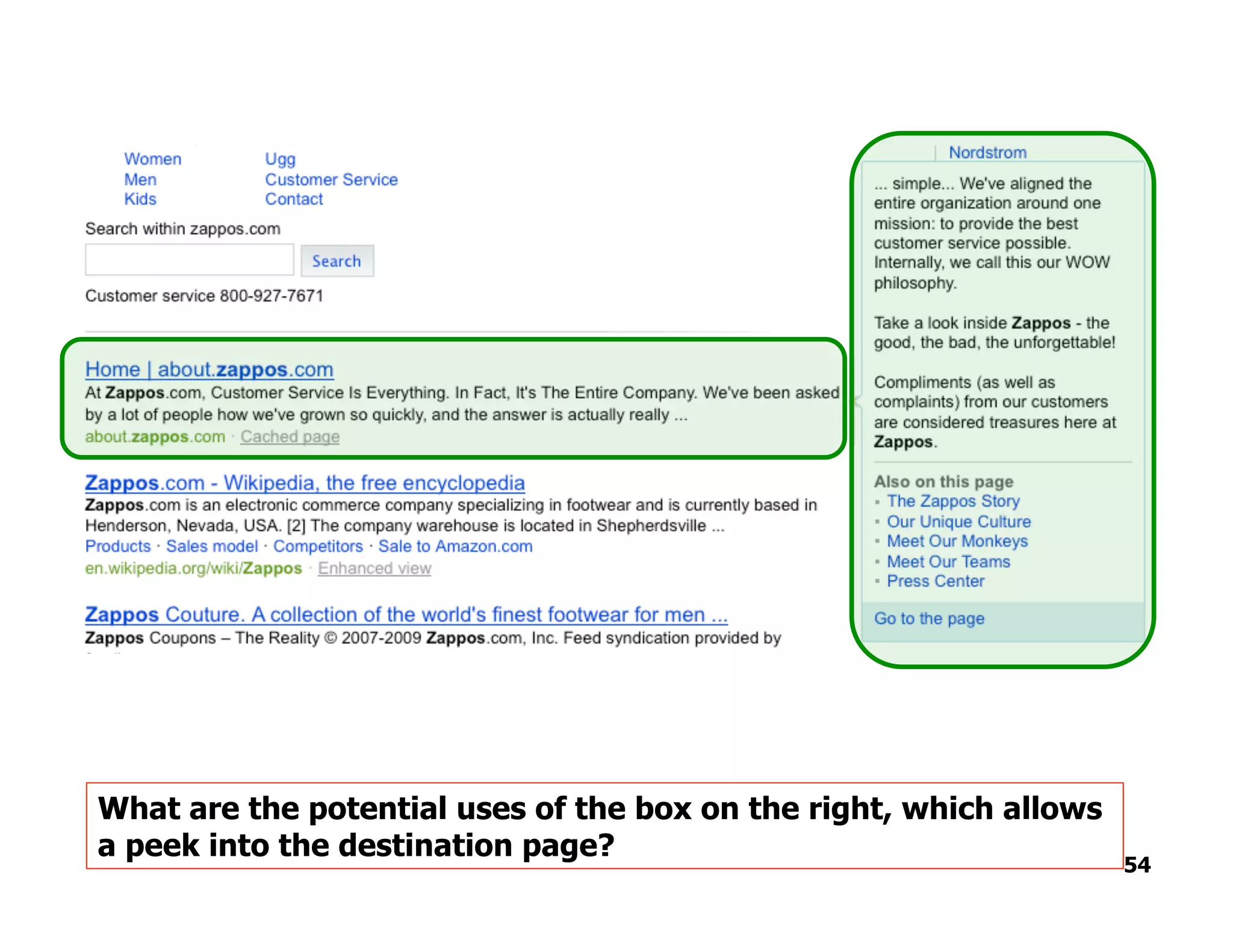Viewport: 1233px width, 952px height.
Task: Click the Customer service 800-927-7671 text
Action: coord(205,295)
